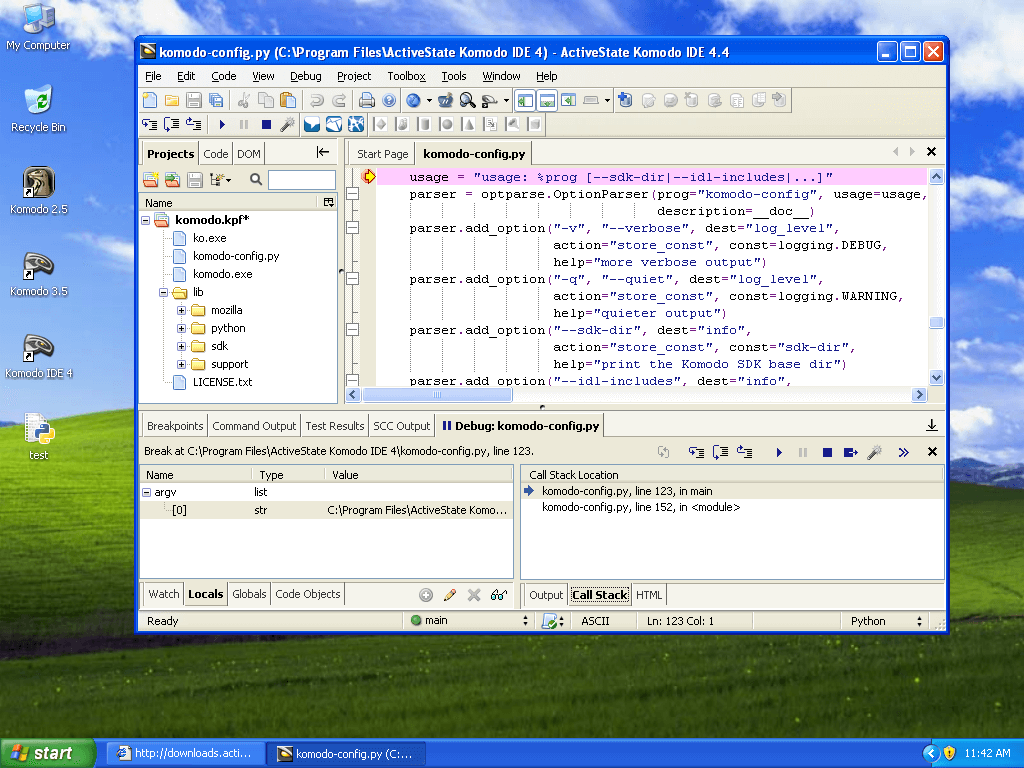
Task: Select the line 152 module call stack entry
Action: click(x=640, y=508)
